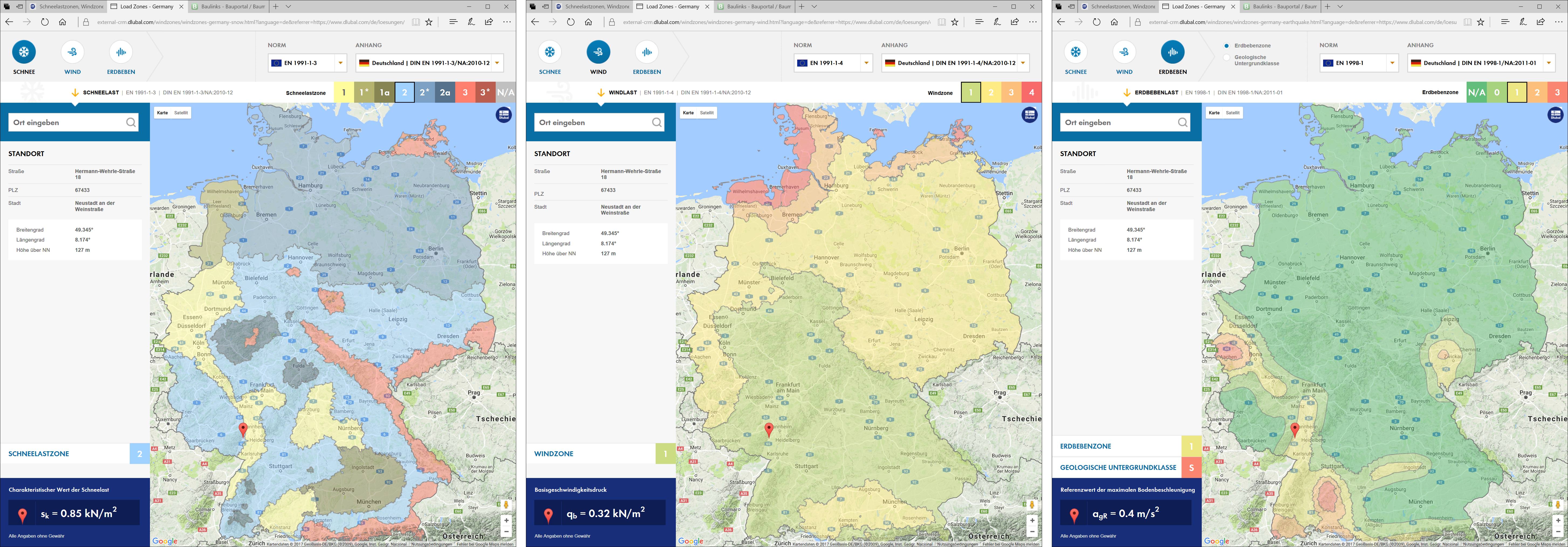This screenshot has height=547, width=1568.
Task: Switch to Schneelastzonen tab in the earthquake window
Action: [1118, 7]
